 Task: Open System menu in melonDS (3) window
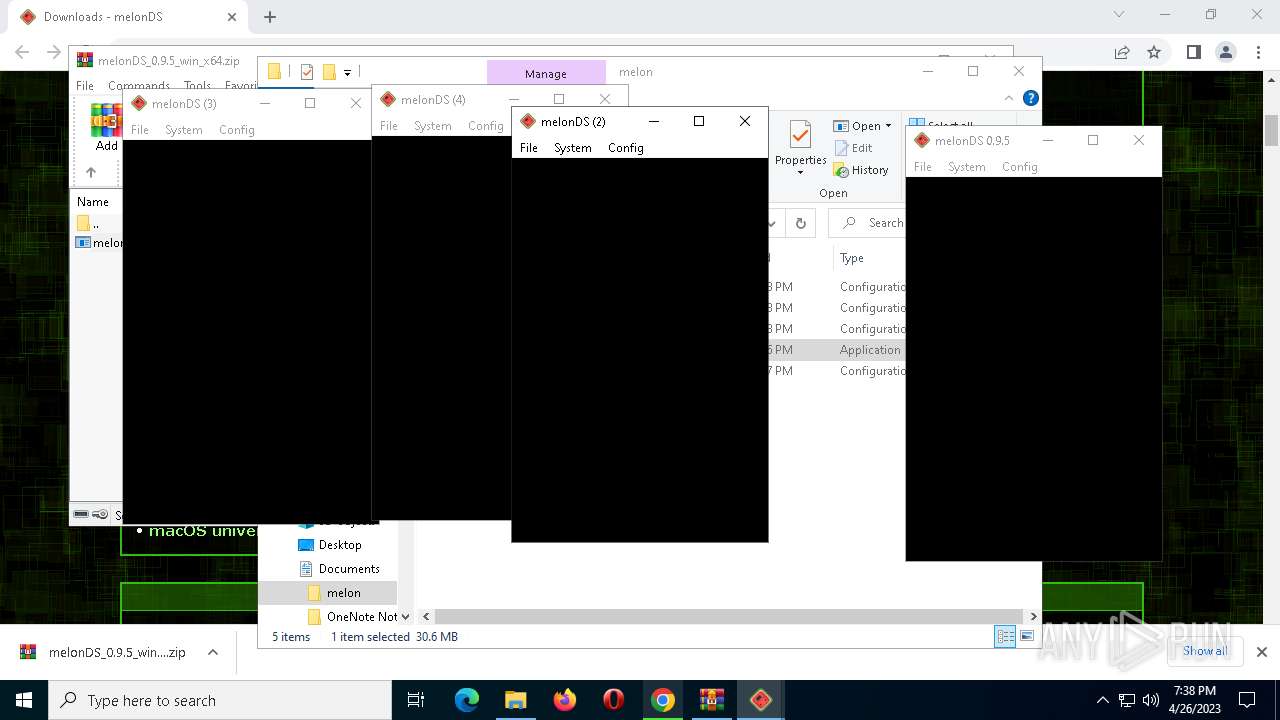pyautogui.click(x=184, y=130)
